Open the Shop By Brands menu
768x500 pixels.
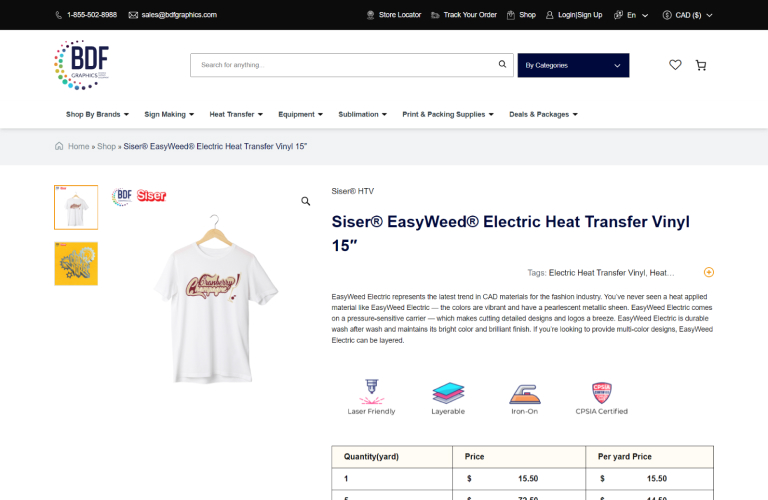97,114
